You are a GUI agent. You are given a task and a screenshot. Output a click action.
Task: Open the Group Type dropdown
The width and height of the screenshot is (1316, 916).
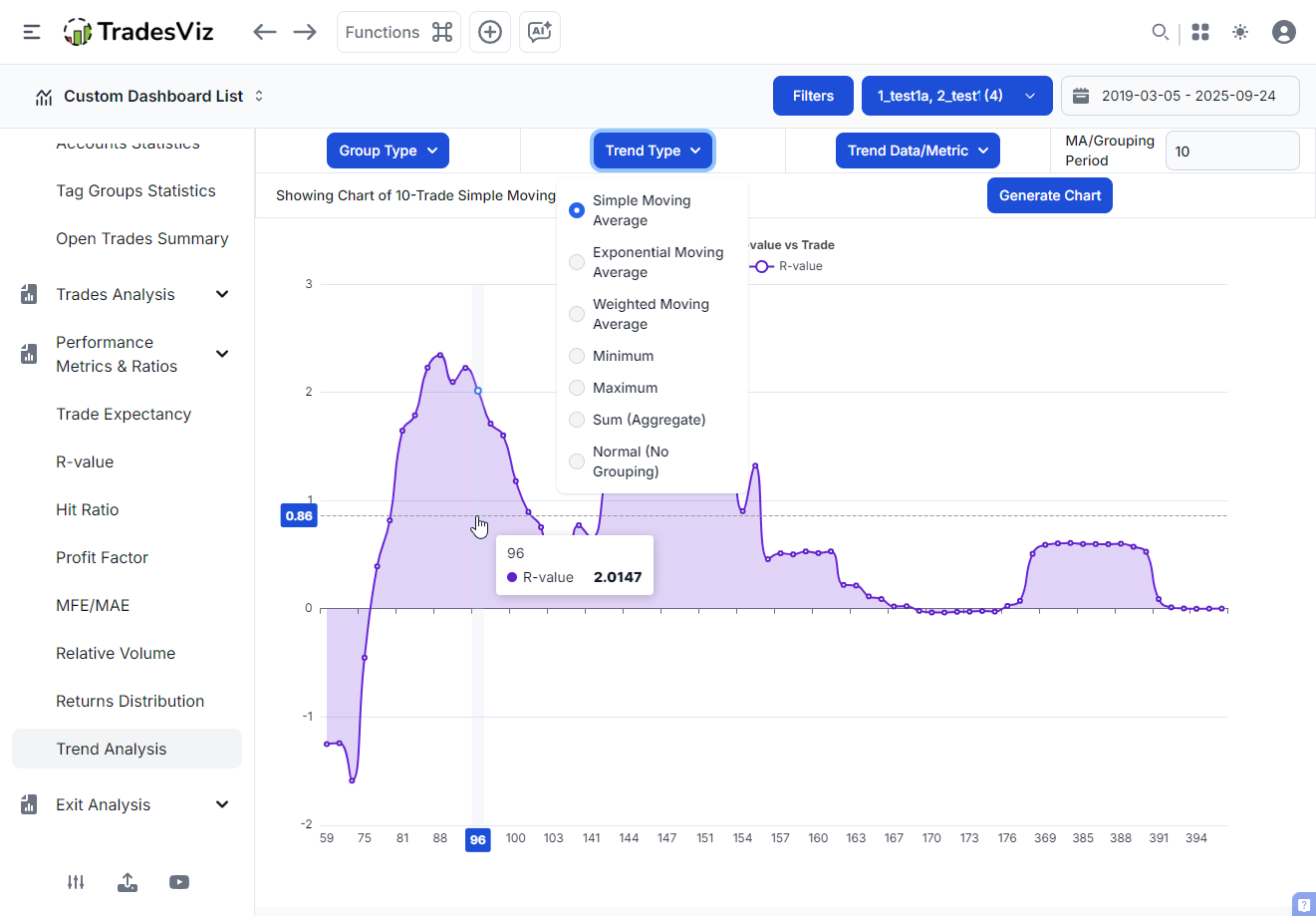[388, 151]
